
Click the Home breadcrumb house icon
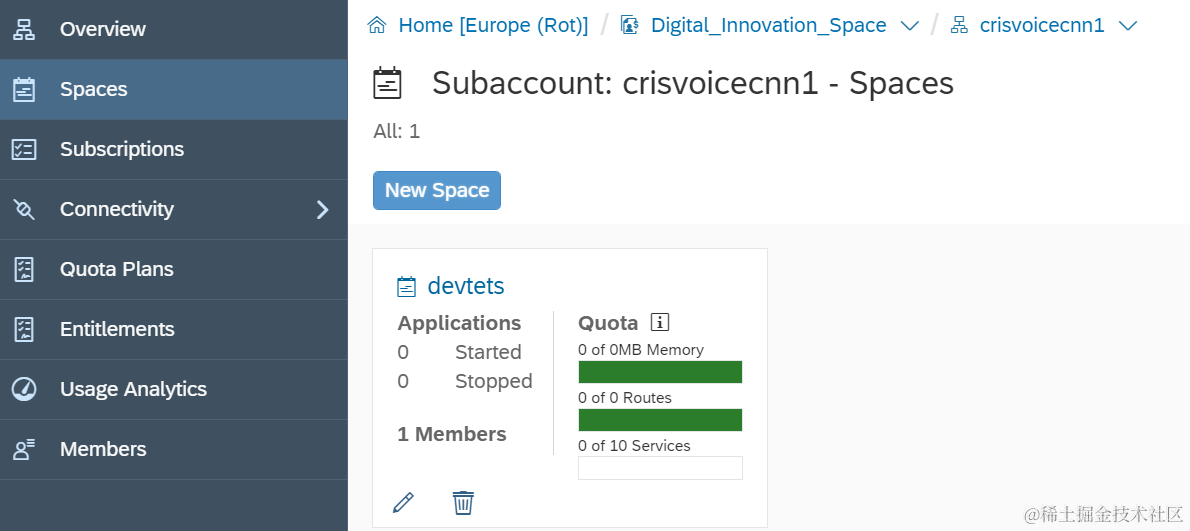(377, 25)
